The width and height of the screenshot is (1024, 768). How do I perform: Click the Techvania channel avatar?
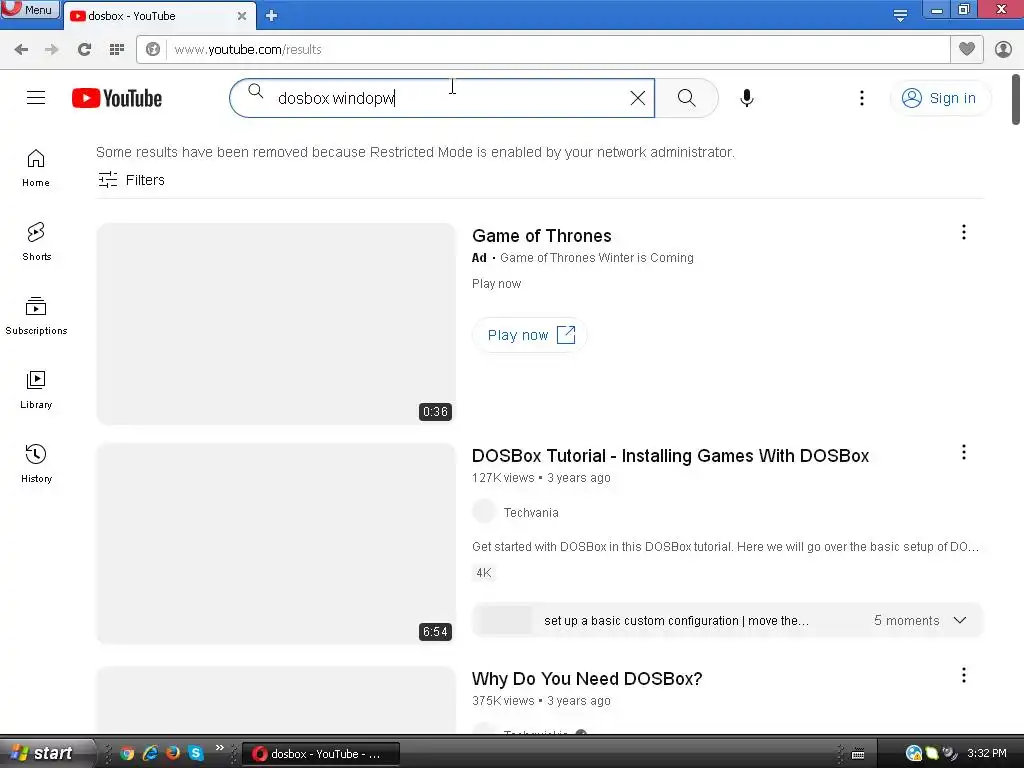tap(484, 511)
